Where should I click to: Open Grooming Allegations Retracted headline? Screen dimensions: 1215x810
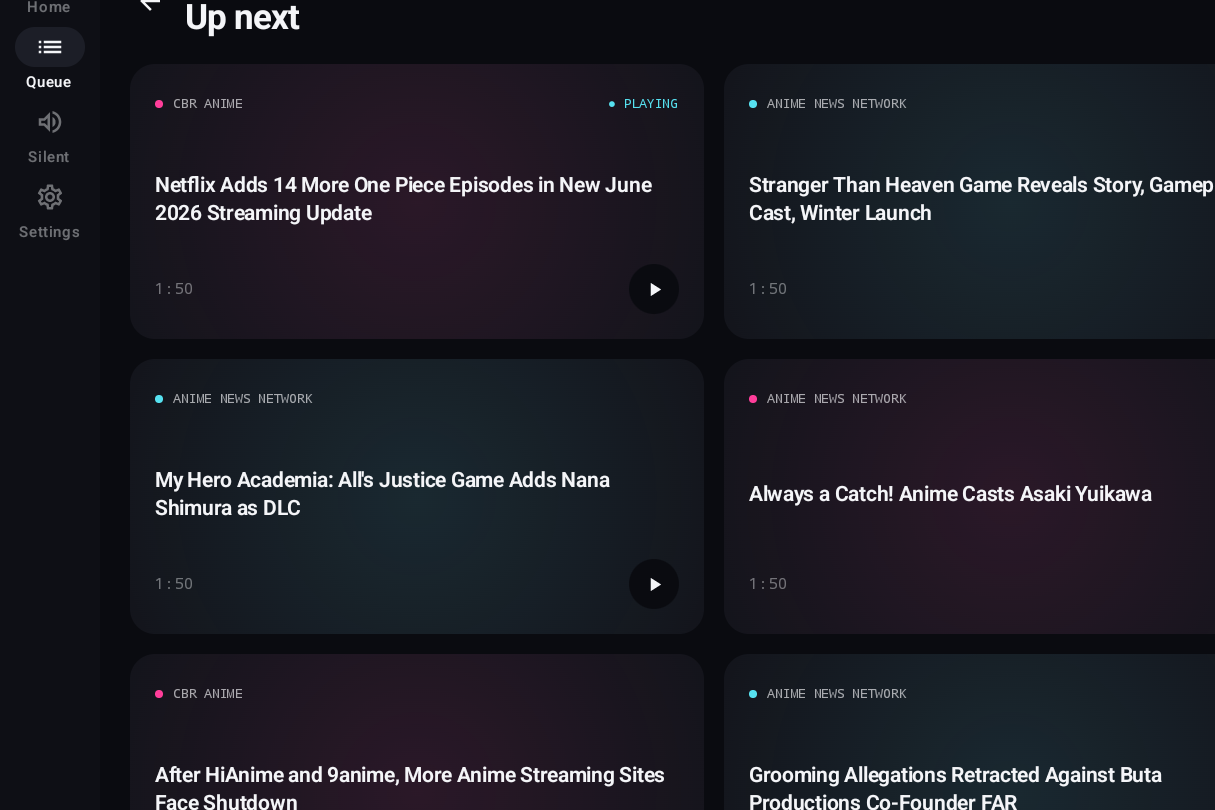pos(955,788)
